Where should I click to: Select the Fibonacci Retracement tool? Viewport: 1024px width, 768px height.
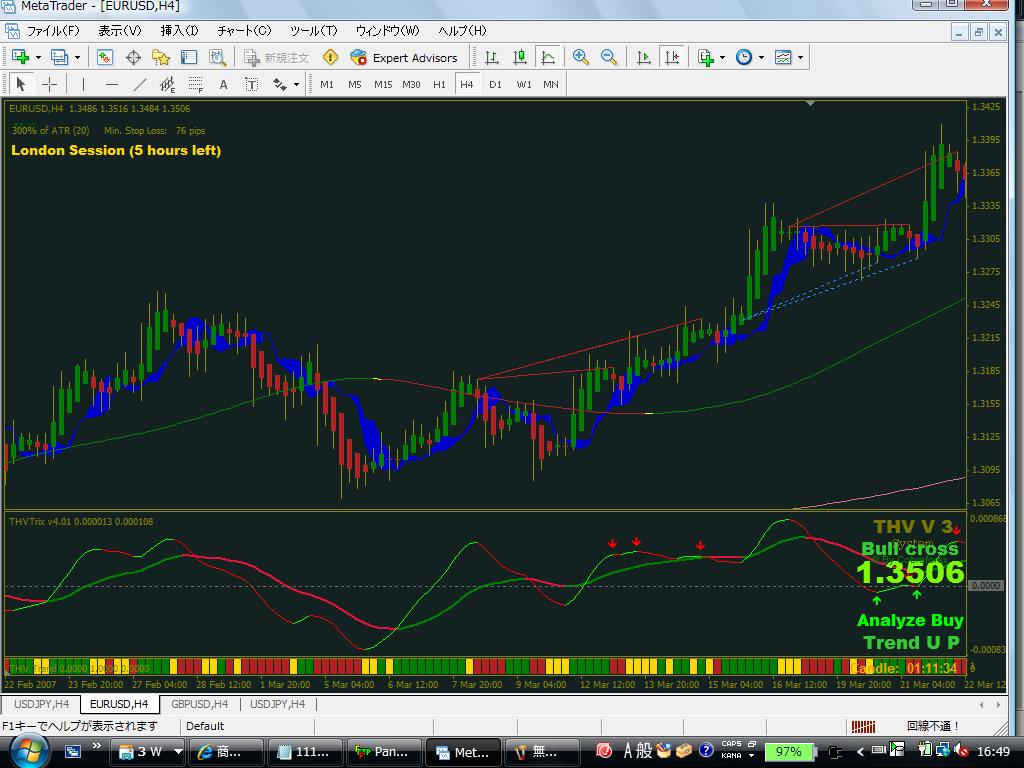click(195, 84)
